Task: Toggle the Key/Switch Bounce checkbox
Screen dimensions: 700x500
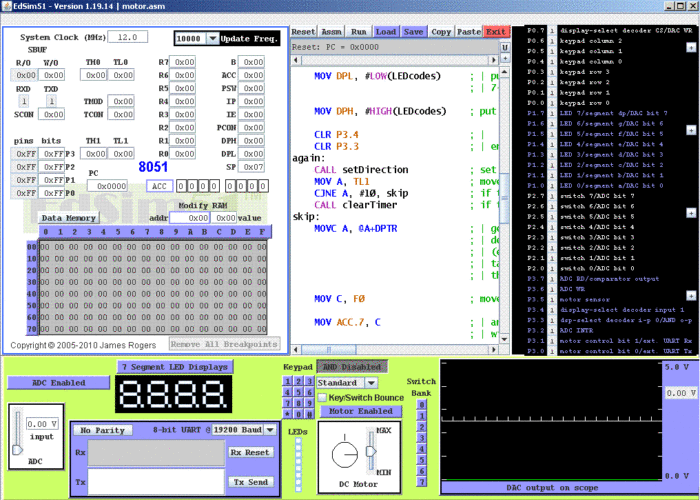Action: tap(322, 397)
